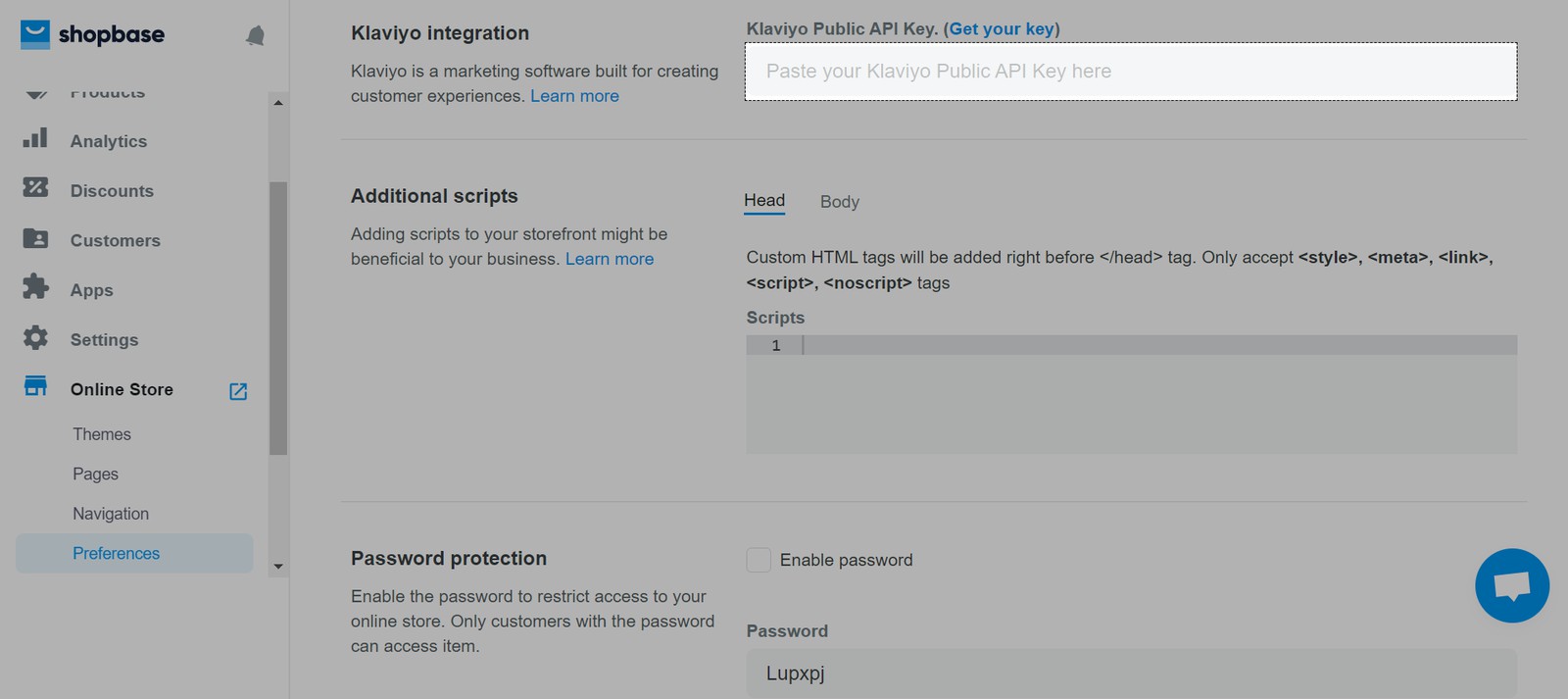Open Apps via puzzle piece icon

(x=35, y=286)
